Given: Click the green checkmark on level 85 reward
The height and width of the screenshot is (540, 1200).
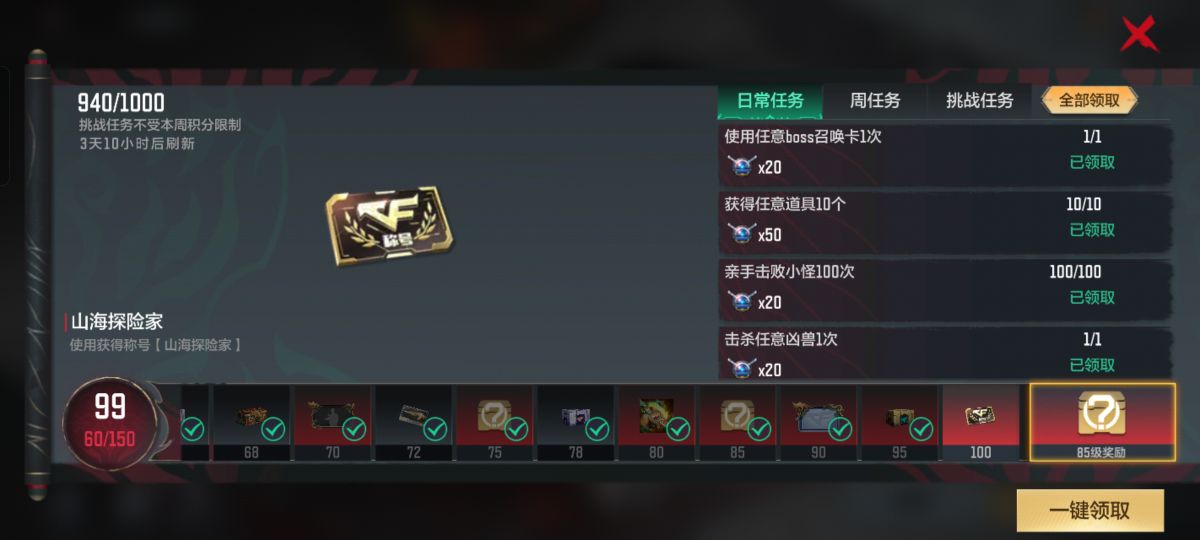Looking at the screenshot, I should coord(759,429).
